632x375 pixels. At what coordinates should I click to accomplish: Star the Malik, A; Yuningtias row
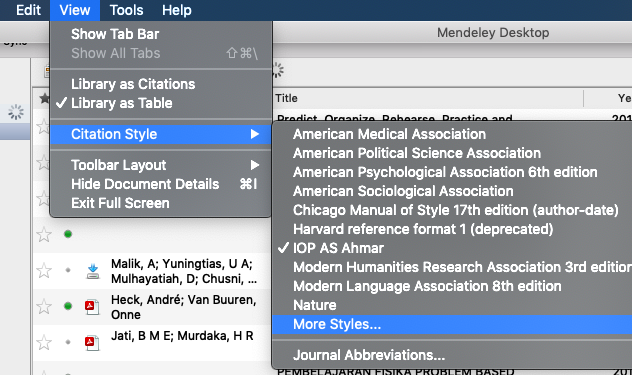point(44,270)
